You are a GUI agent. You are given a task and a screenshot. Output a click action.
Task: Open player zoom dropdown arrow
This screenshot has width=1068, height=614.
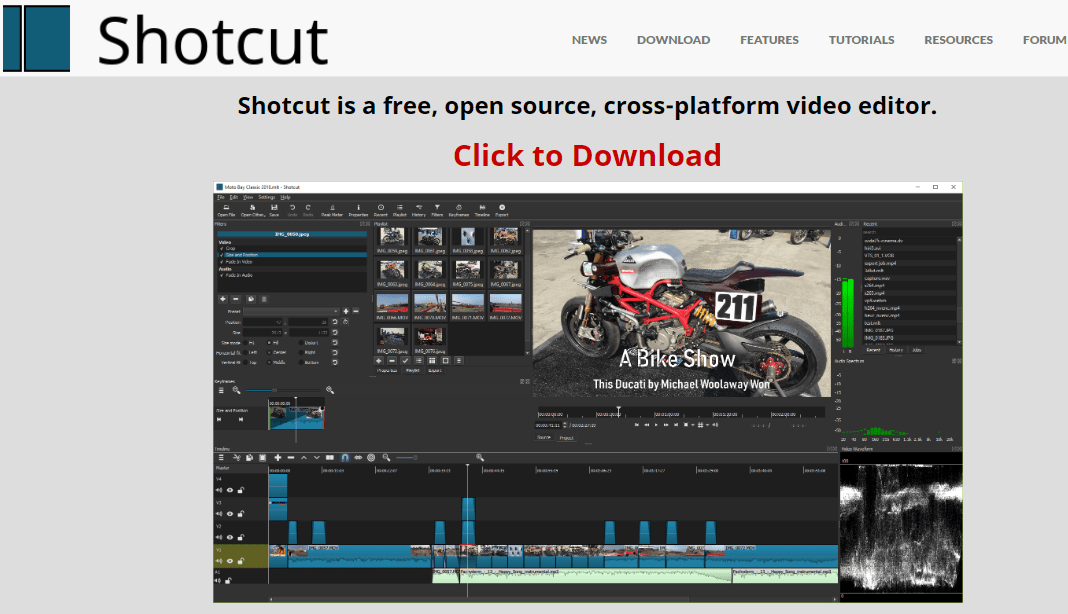(x=693, y=425)
